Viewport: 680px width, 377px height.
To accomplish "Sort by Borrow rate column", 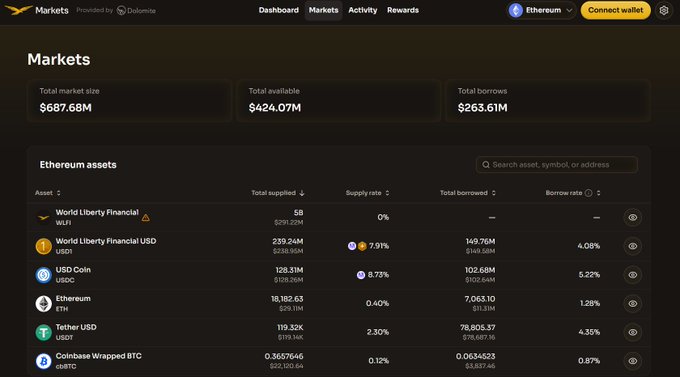I will 572,193.
